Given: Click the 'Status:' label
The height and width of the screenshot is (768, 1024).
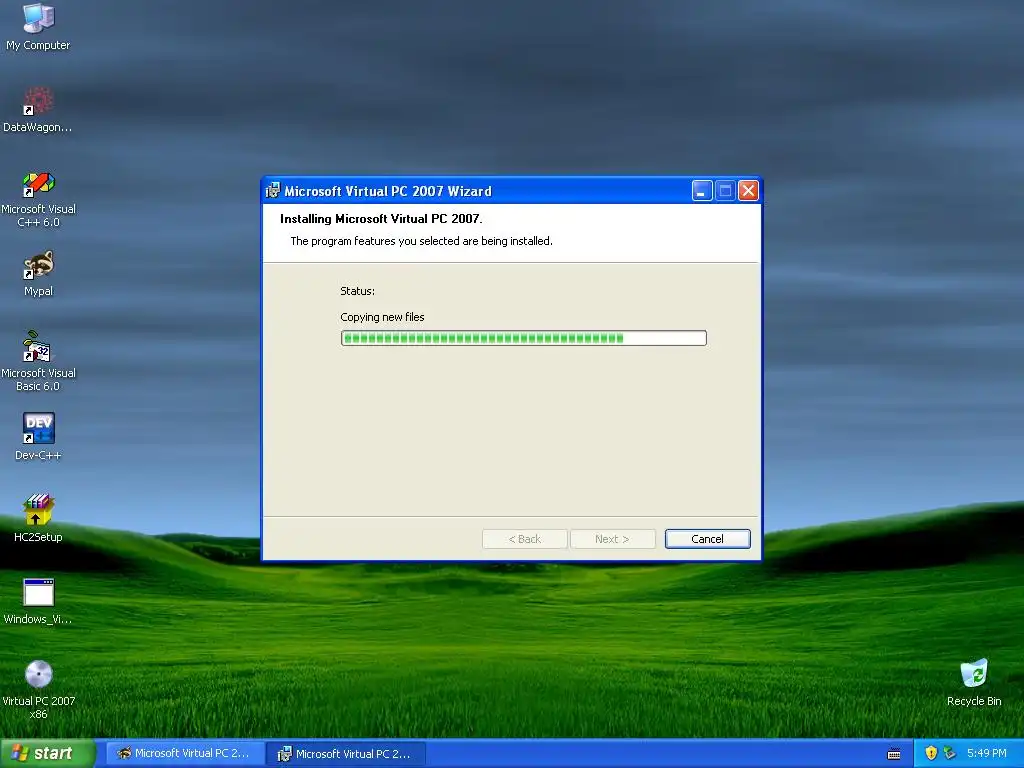Looking at the screenshot, I should tap(357, 291).
